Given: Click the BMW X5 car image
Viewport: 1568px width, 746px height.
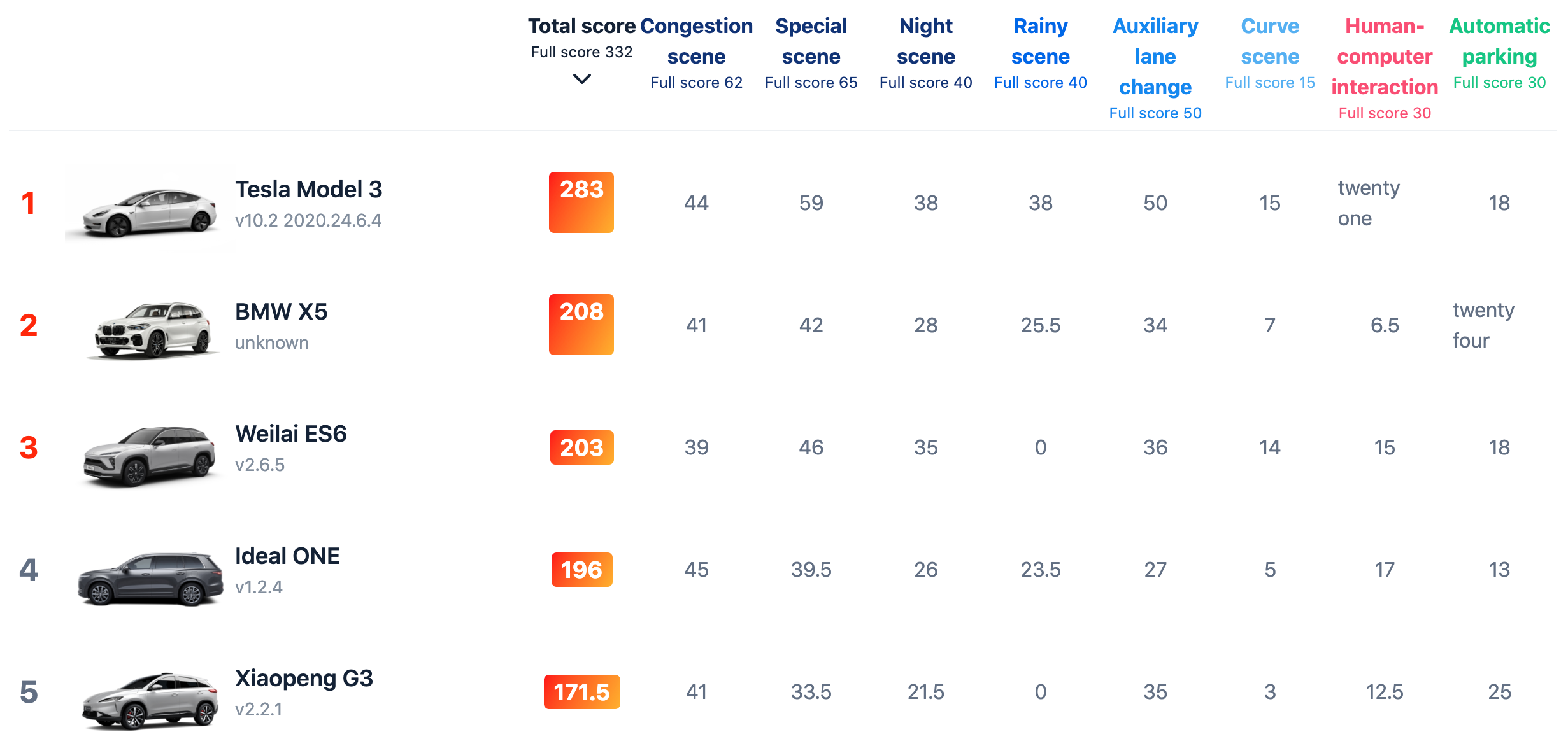Looking at the screenshot, I should pos(152,330).
